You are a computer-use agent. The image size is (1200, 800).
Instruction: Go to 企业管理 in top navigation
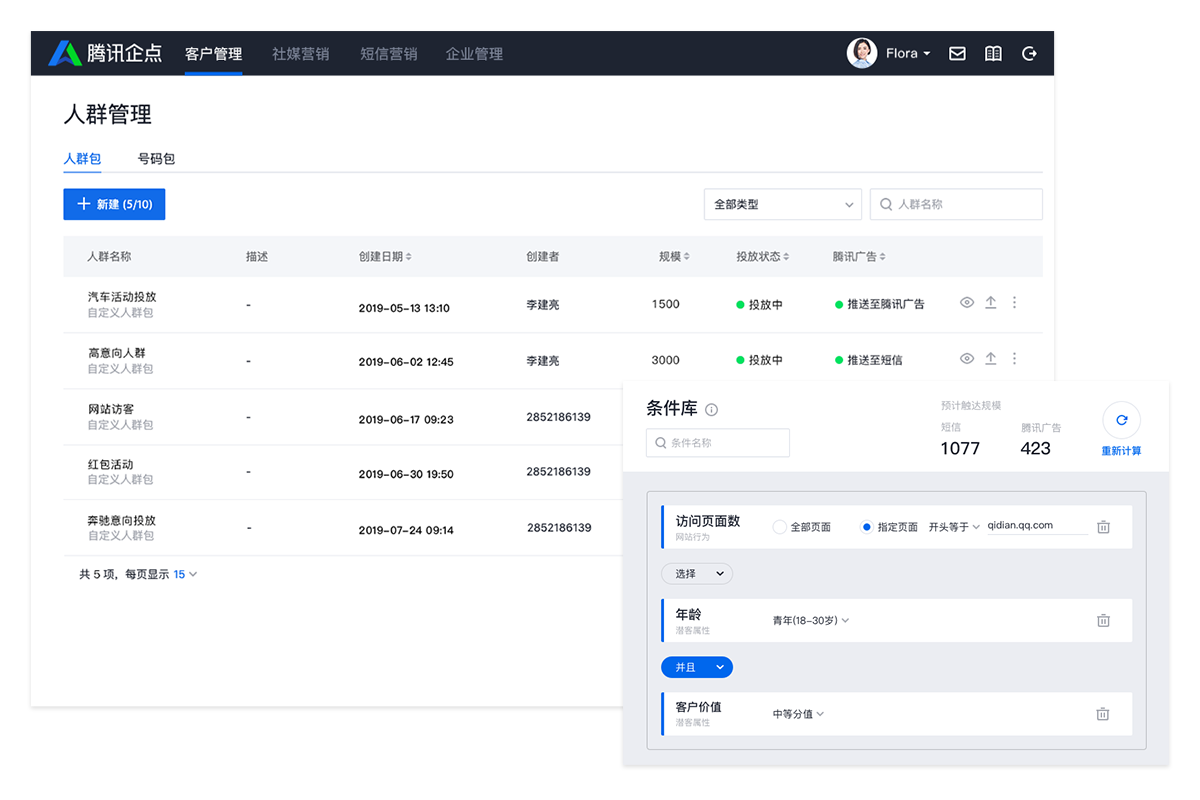474,54
